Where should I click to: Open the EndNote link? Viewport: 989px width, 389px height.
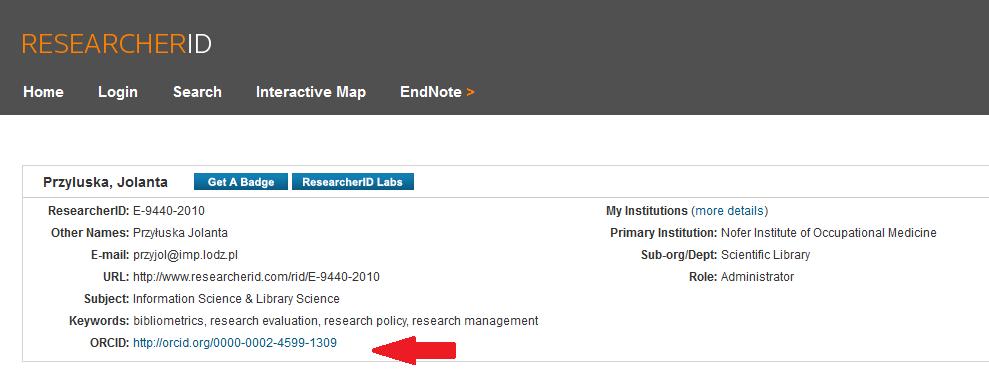[x=431, y=92]
